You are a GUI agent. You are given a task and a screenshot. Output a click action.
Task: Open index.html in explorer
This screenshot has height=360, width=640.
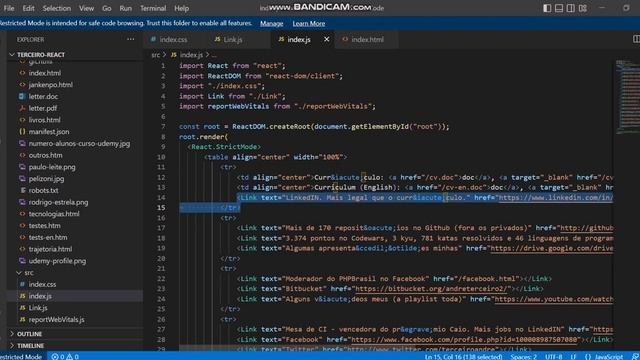[44, 73]
